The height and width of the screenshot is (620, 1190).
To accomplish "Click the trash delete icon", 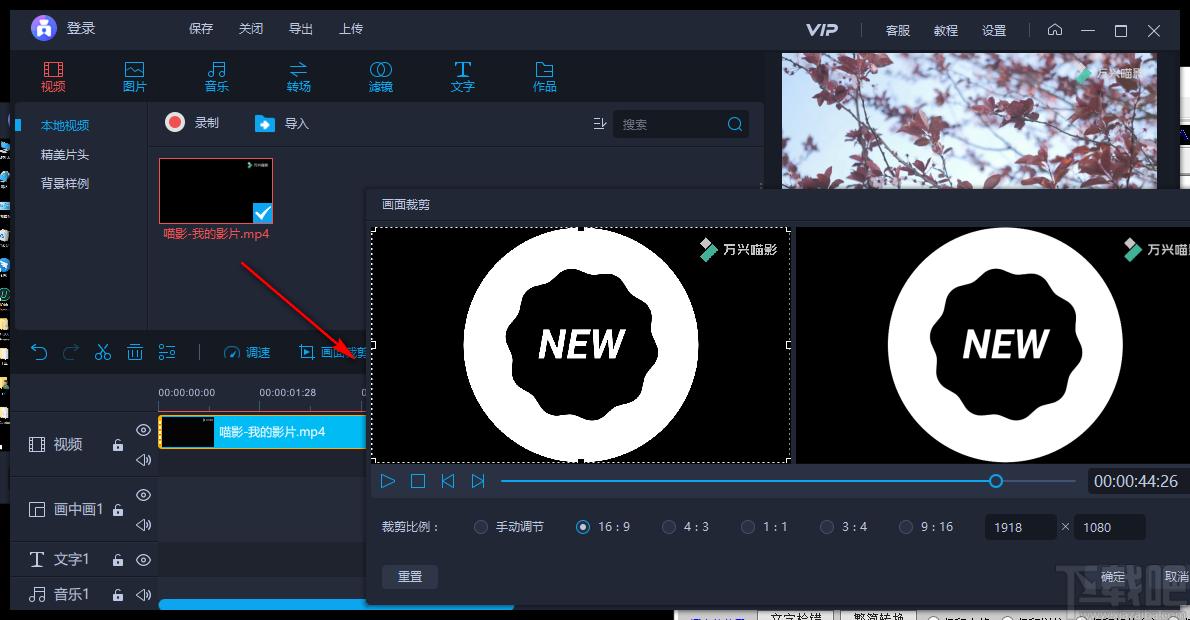I will tap(134, 352).
